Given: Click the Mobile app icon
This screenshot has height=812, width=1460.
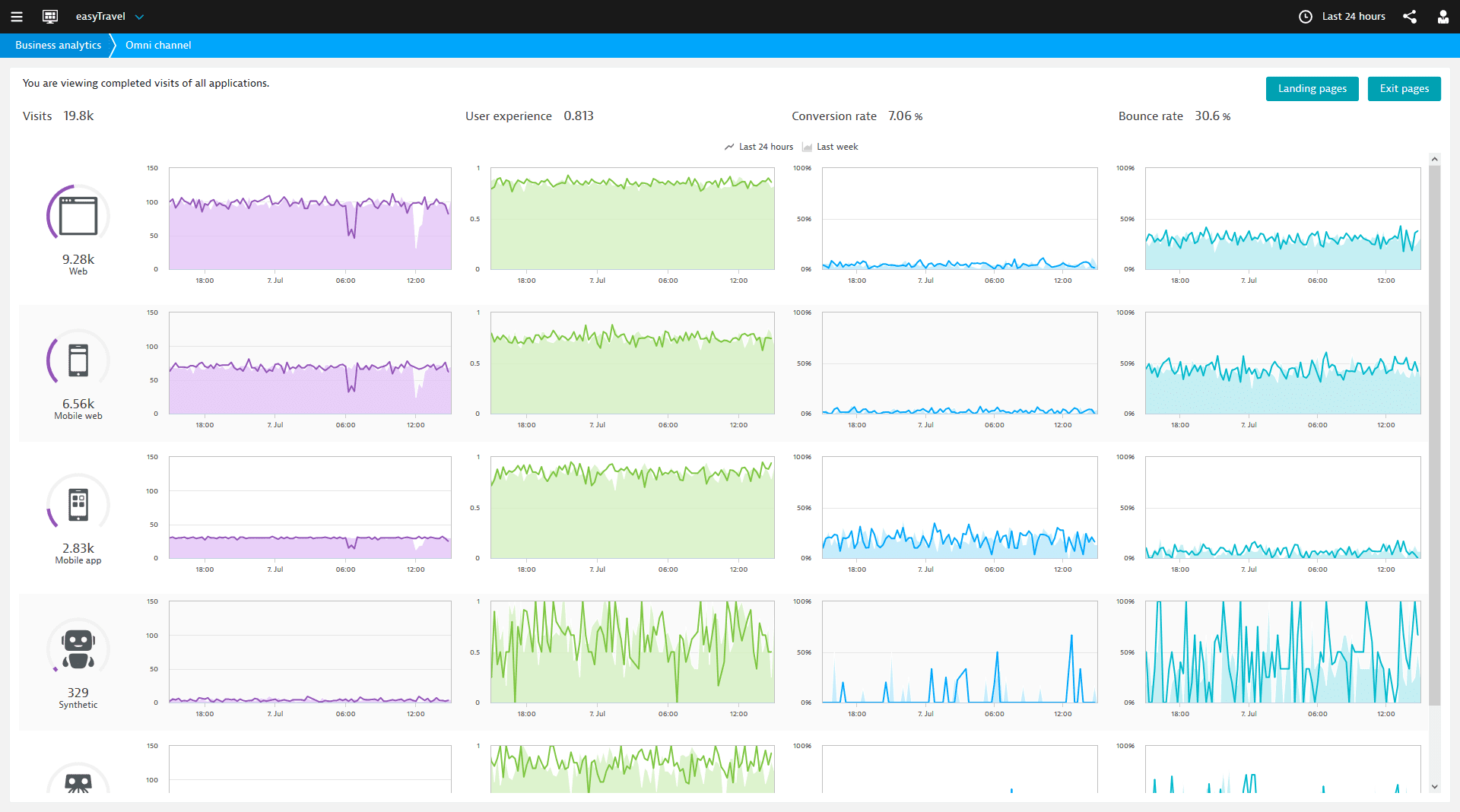Looking at the screenshot, I should (x=78, y=505).
